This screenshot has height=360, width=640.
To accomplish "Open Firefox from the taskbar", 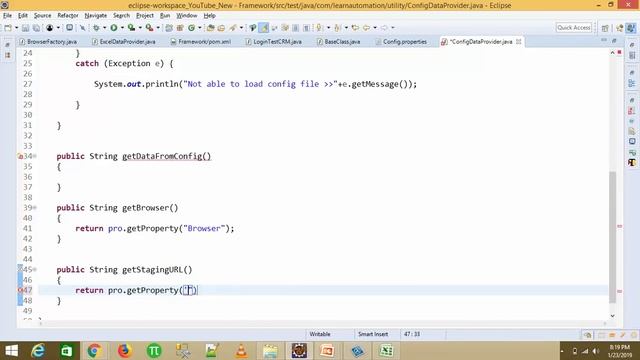I will 124,351.
